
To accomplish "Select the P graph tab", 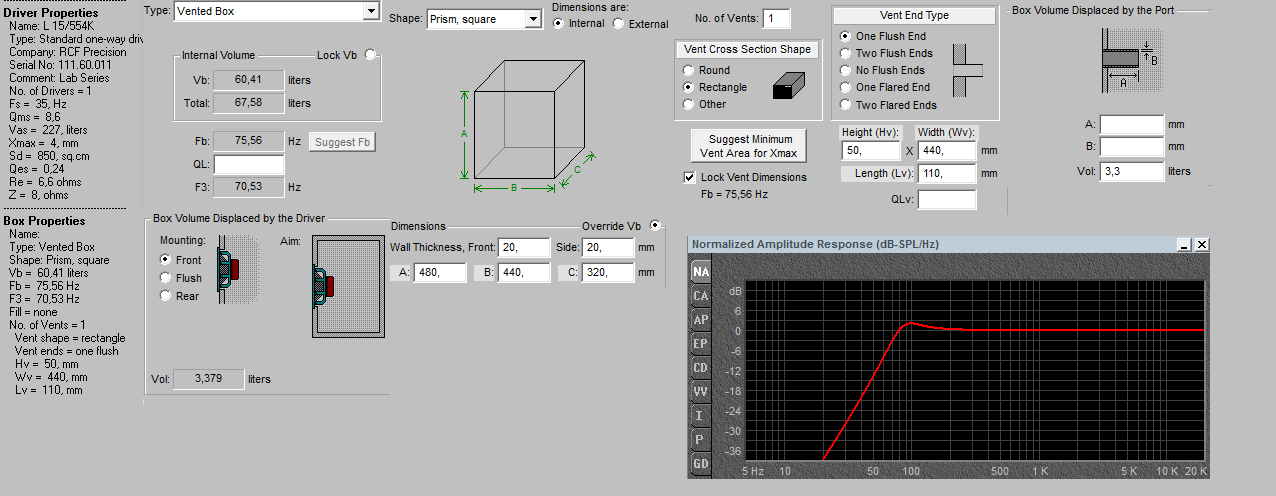I will click(x=701, y=439).
